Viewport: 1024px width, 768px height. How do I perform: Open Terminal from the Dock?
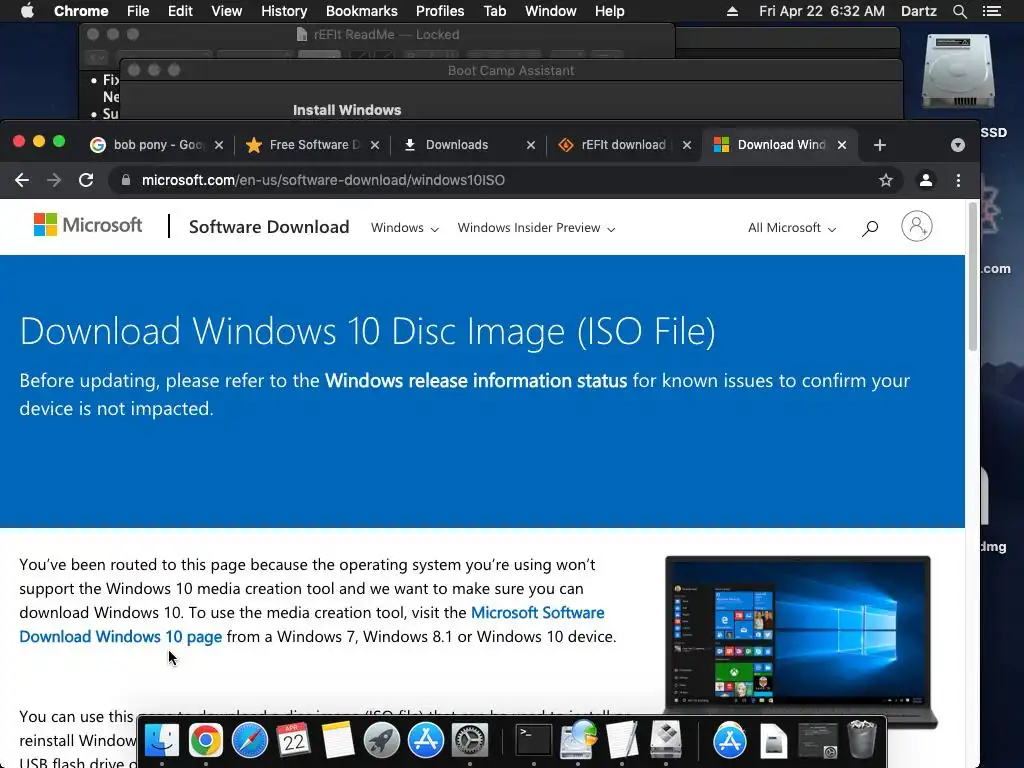point(534,741)
